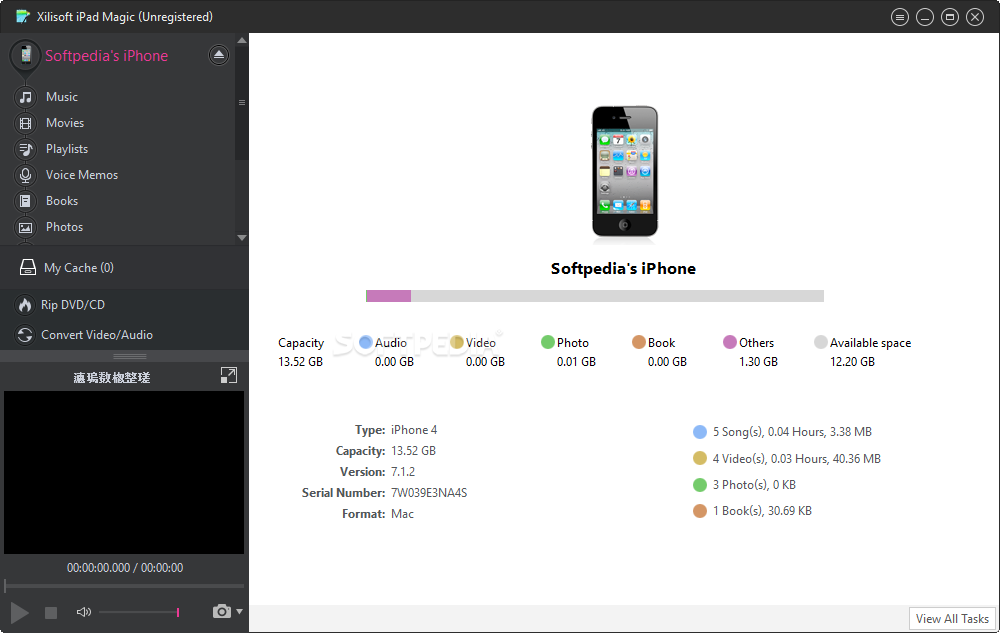Click the Convert Video/Audio cycle icon
The height and width of the screenshot is (633, 1000).
[25, 335]
